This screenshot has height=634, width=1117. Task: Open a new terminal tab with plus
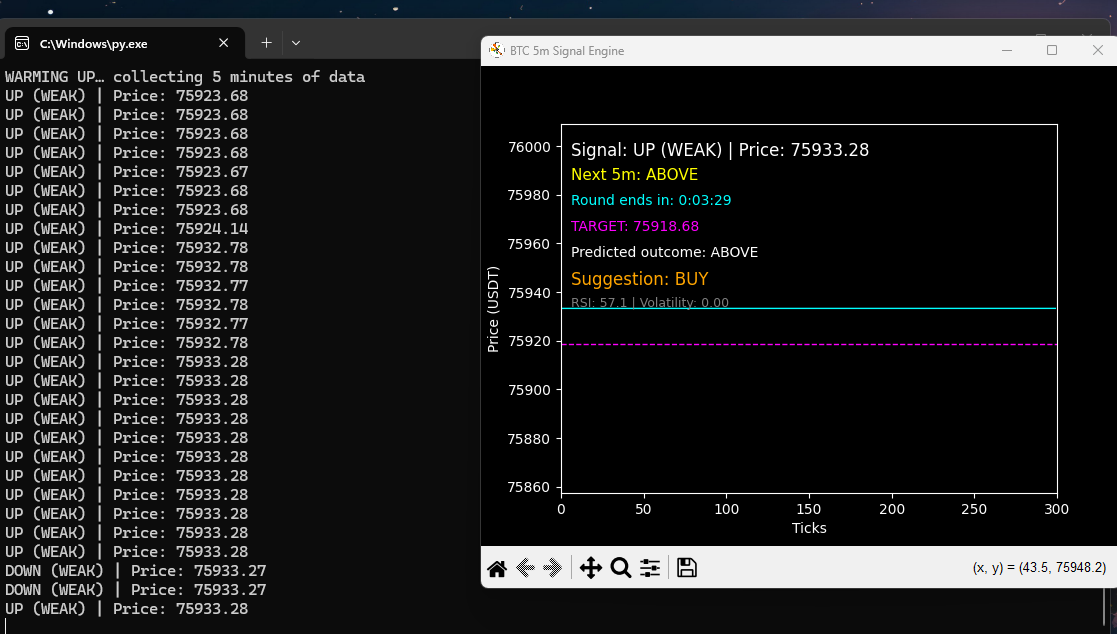coord(266,43)
